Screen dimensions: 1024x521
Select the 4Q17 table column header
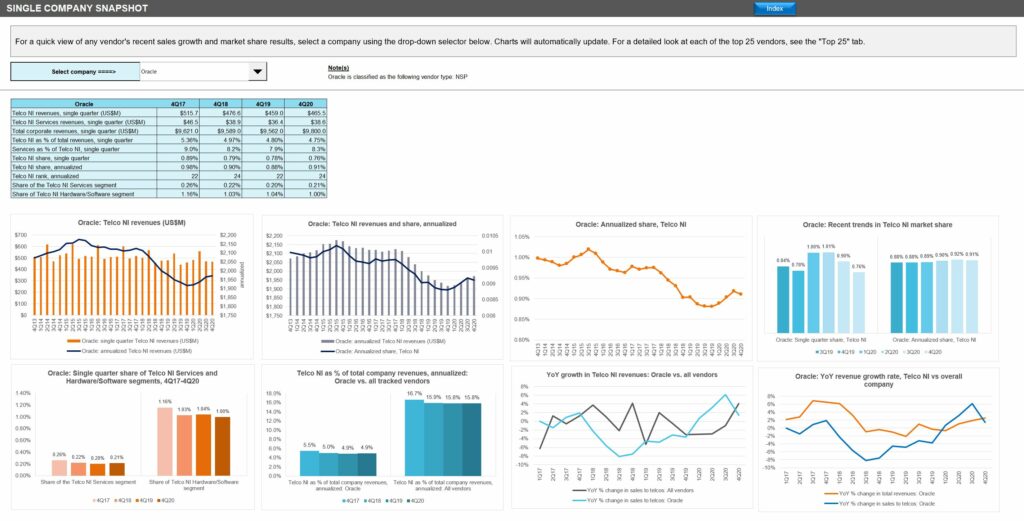[178, 103]
